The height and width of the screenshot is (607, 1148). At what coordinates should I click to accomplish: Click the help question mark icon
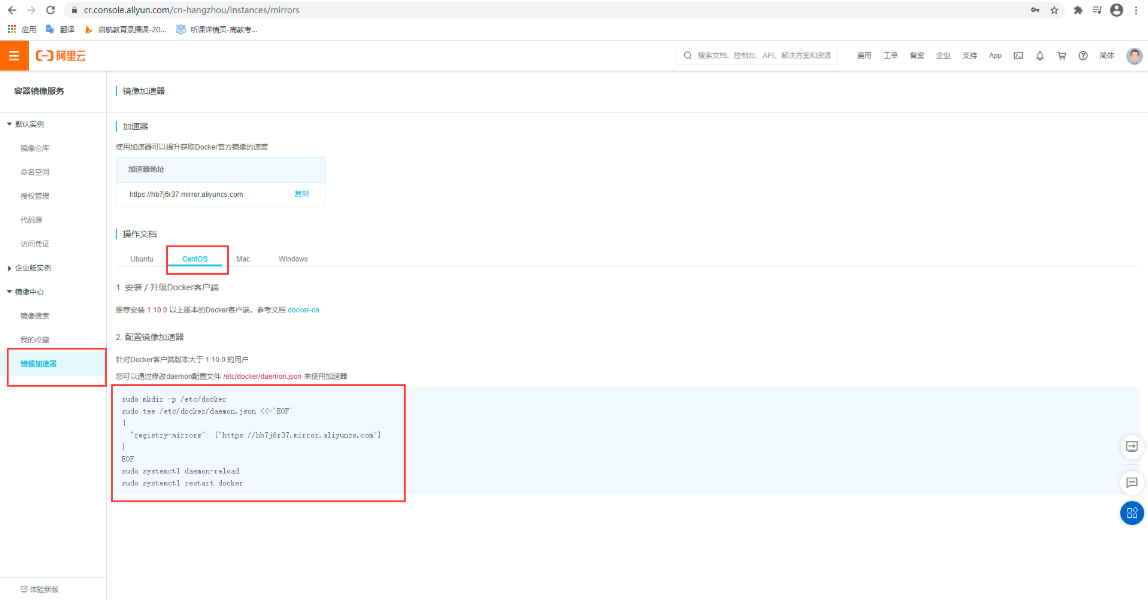(x=1083, y=56)
